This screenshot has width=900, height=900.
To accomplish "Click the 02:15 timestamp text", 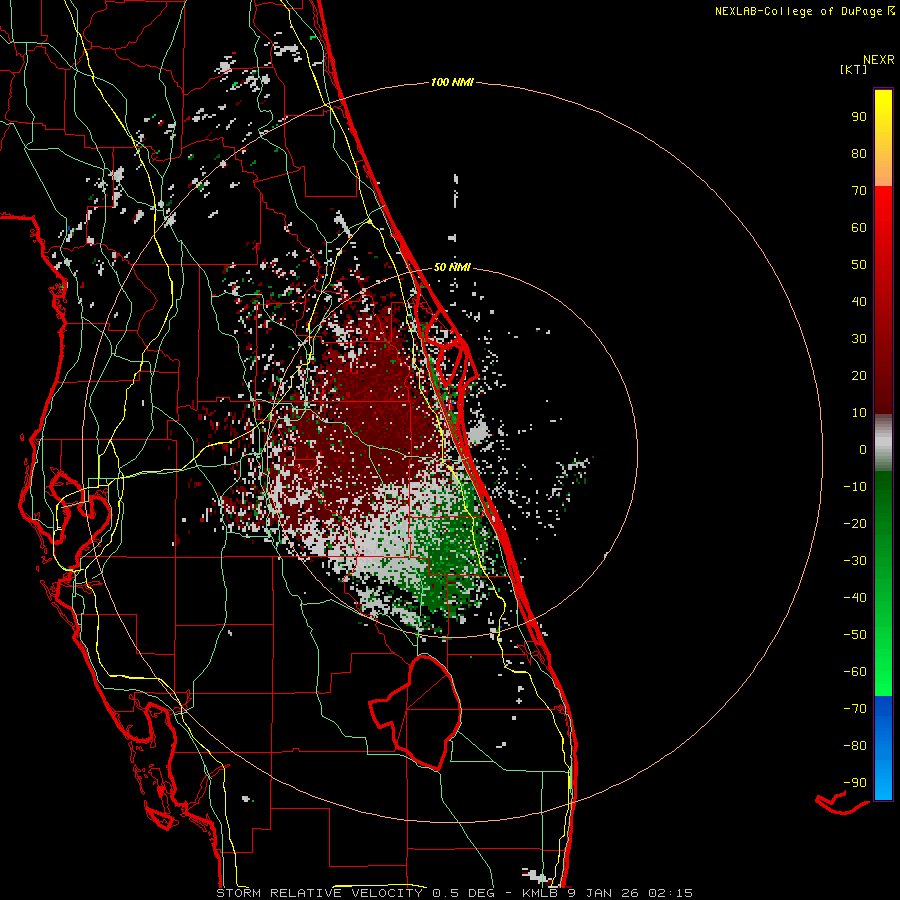I will coord(670,893).
